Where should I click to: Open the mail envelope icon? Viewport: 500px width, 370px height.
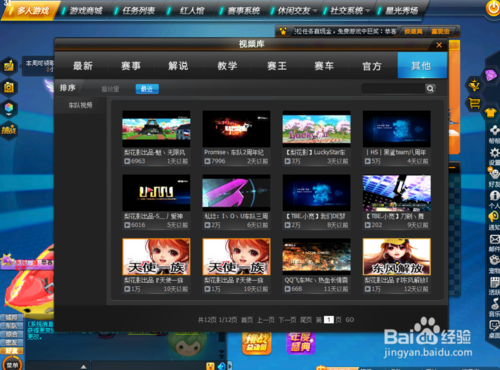[494, 239]
